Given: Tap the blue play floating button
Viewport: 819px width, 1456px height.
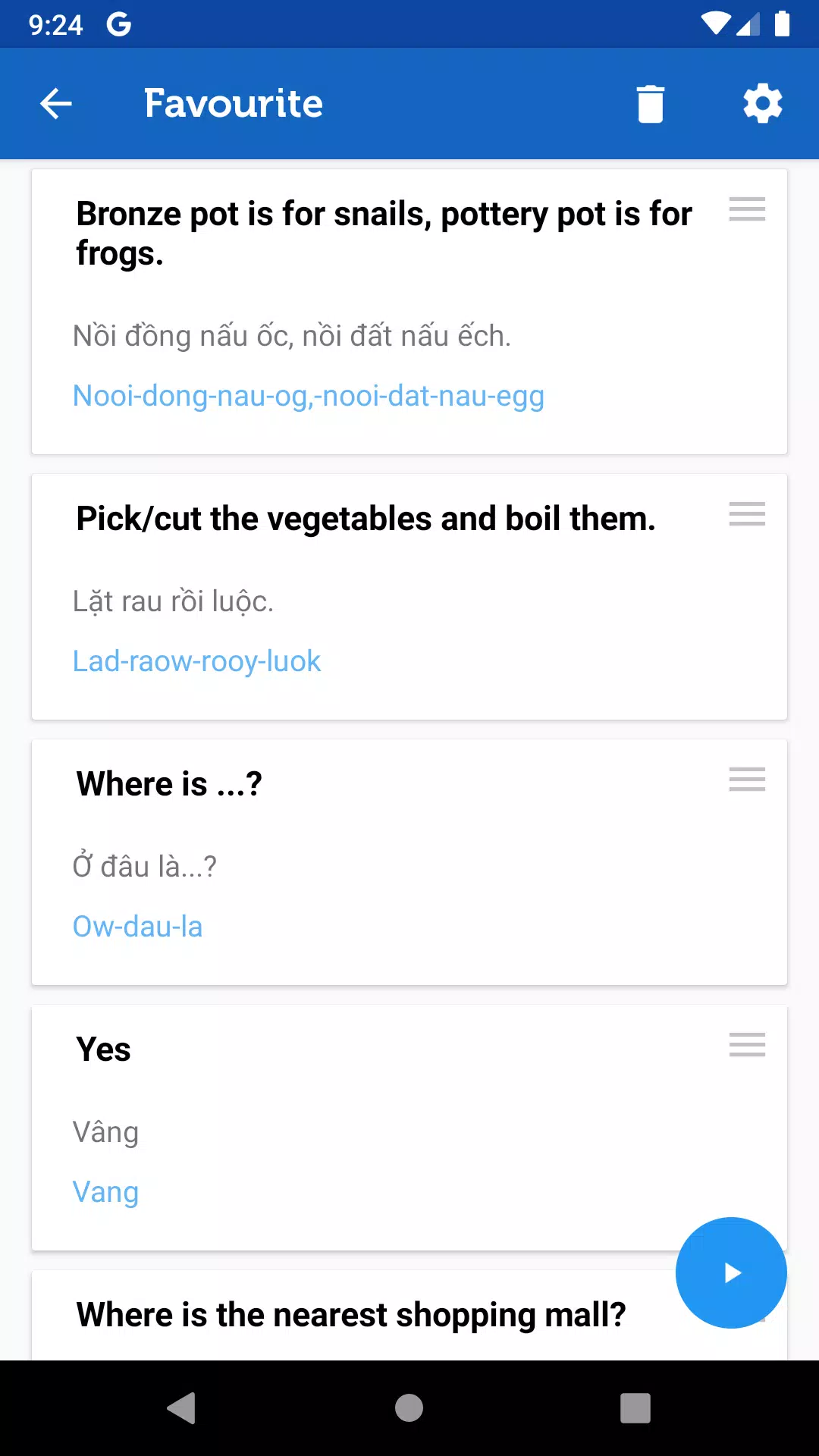Looking at the screenshot, I should pos(731,1272).
